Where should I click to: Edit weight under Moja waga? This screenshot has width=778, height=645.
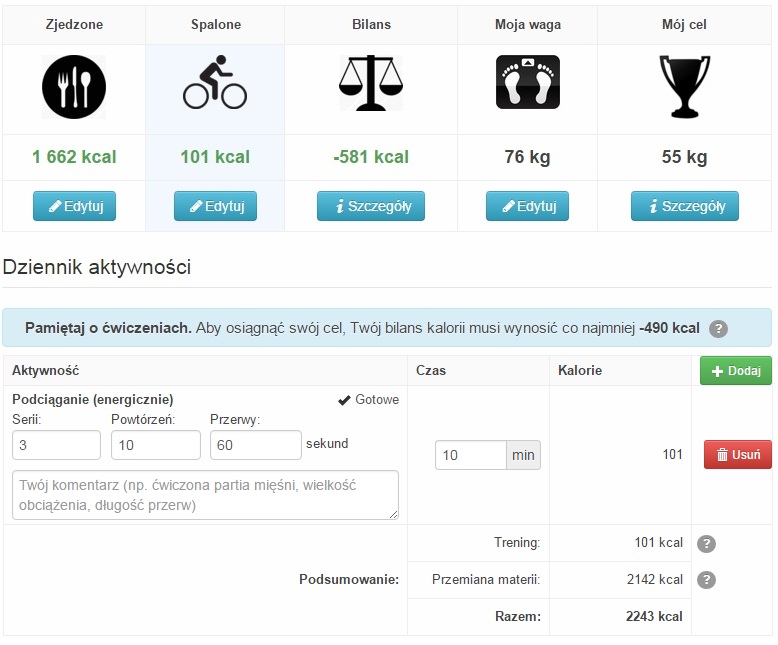(527, 206)
